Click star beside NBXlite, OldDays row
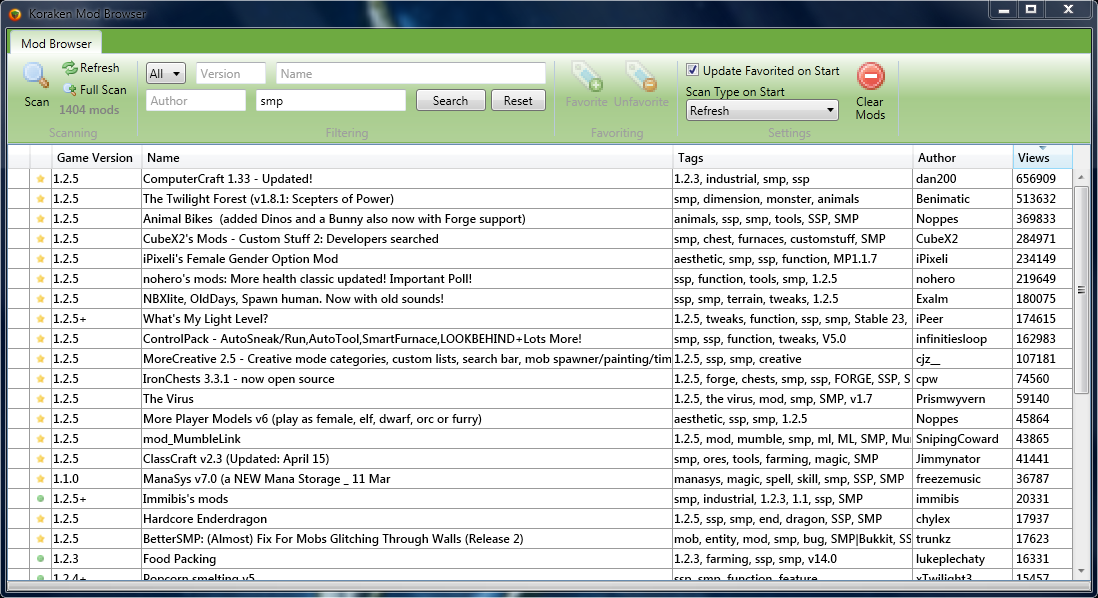Viewport: 1098px width, 598px height. point(41,299)
